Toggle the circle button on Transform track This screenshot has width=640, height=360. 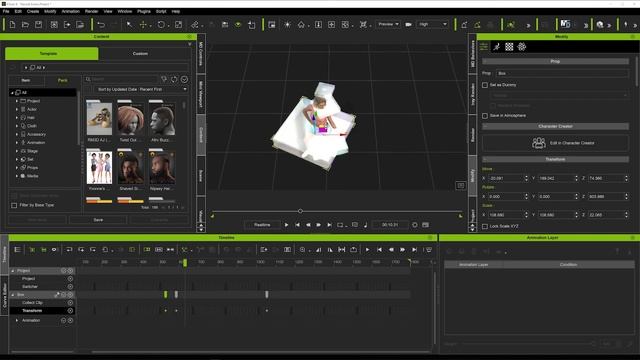(x=70, y=311)
